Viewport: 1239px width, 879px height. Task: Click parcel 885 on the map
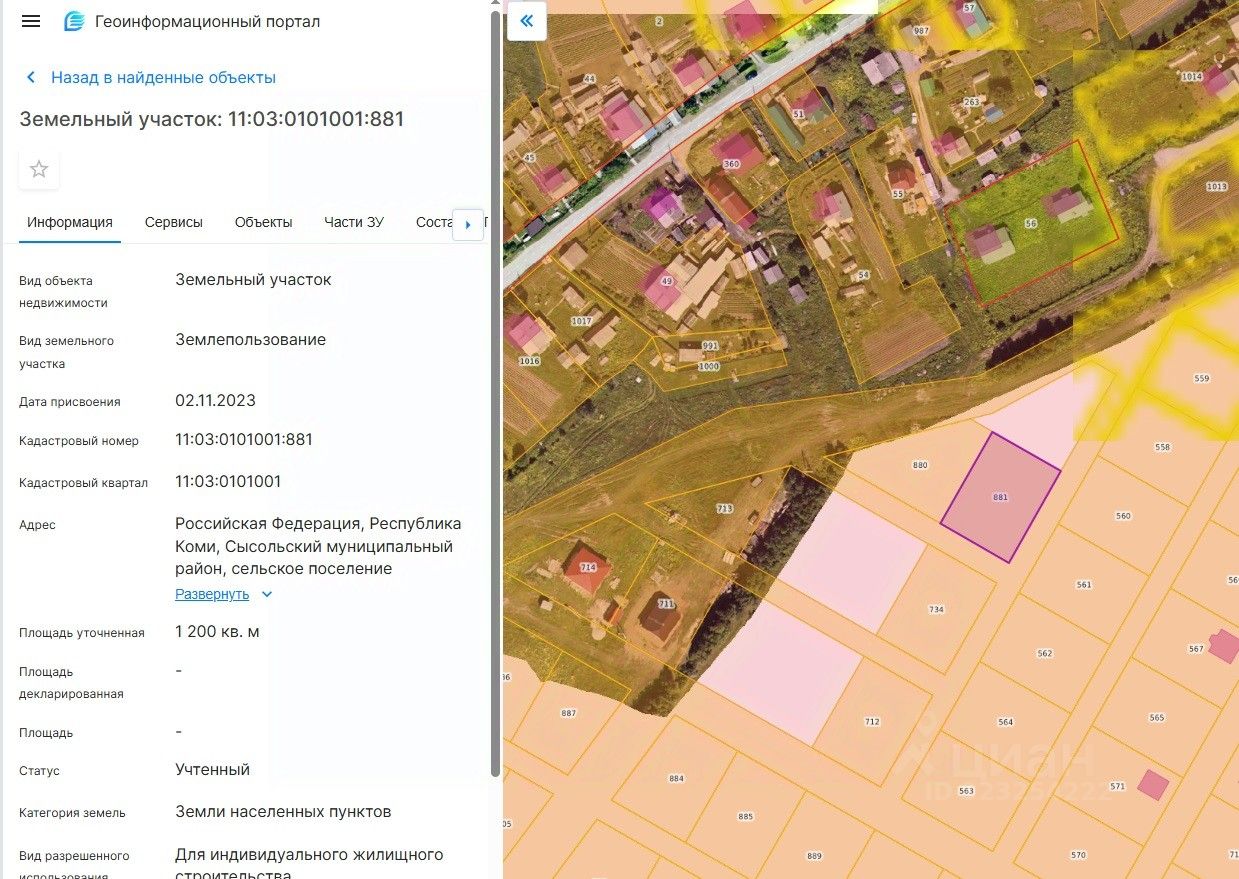pos(746,816)
